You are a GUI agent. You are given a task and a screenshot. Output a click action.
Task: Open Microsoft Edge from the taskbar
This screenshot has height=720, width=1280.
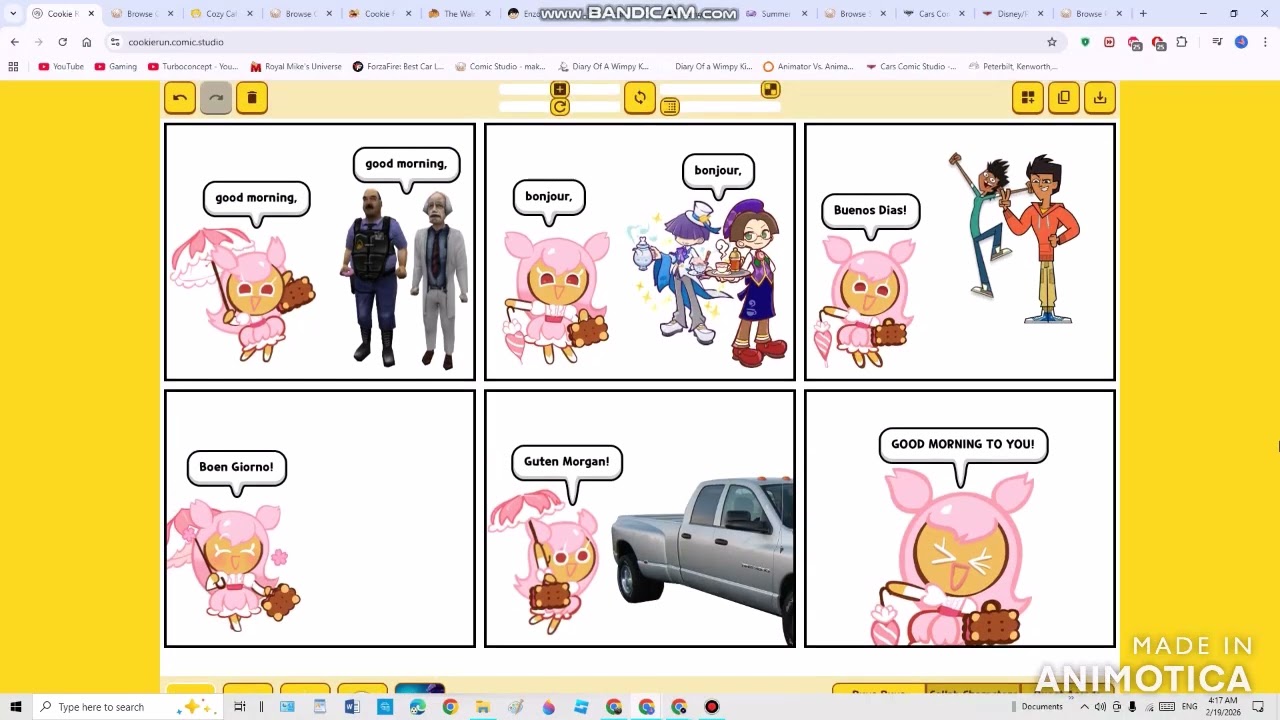click(417, 707)
